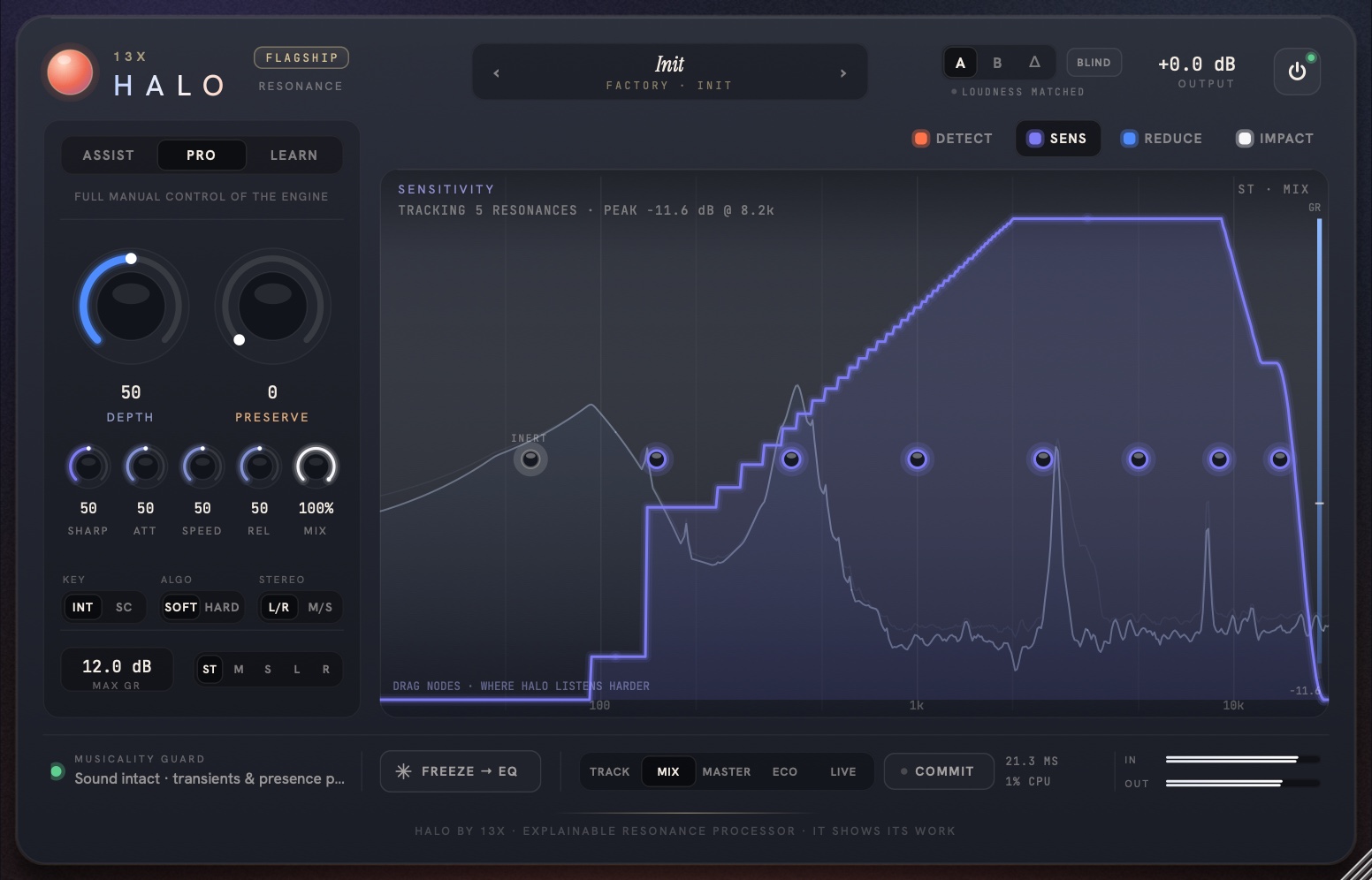Click the SPEED knob
1372x880 pixels.
(x=202, y=467)
